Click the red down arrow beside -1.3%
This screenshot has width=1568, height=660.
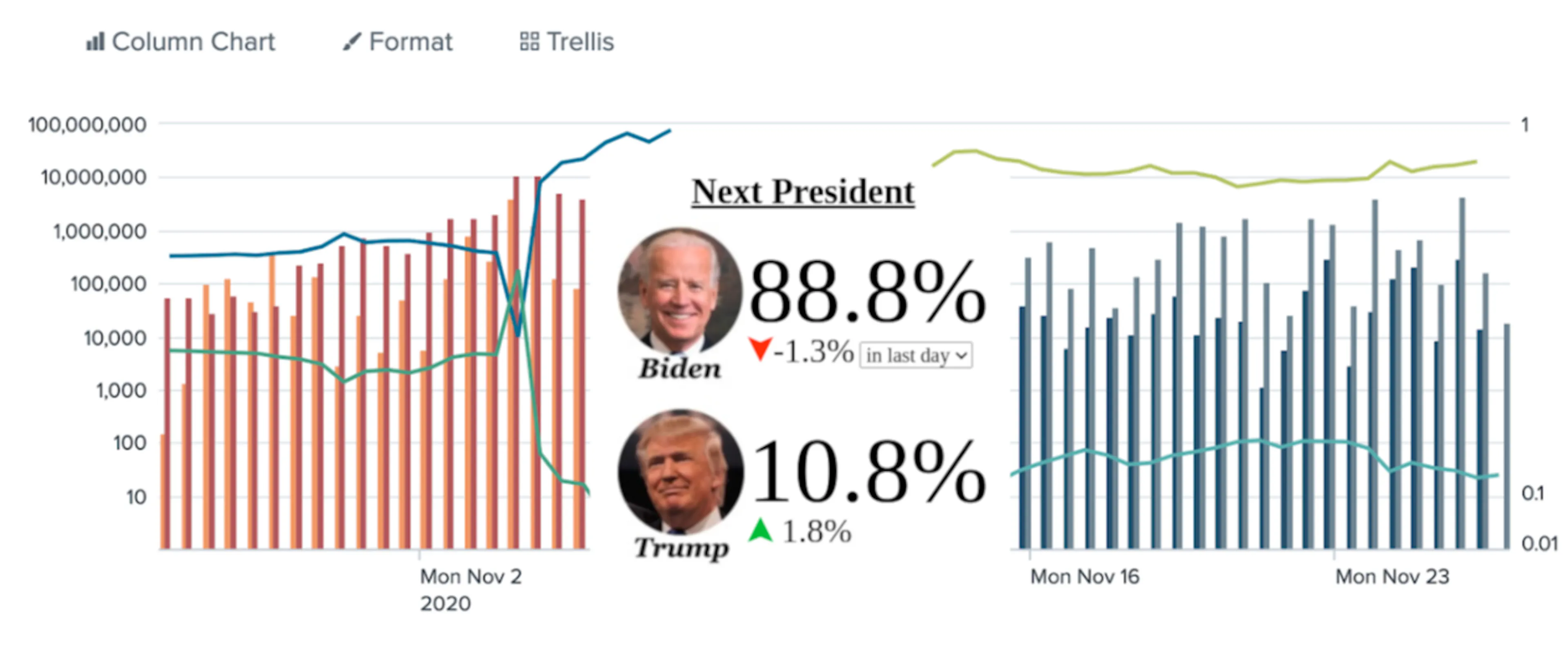click(x=759, y=349)
